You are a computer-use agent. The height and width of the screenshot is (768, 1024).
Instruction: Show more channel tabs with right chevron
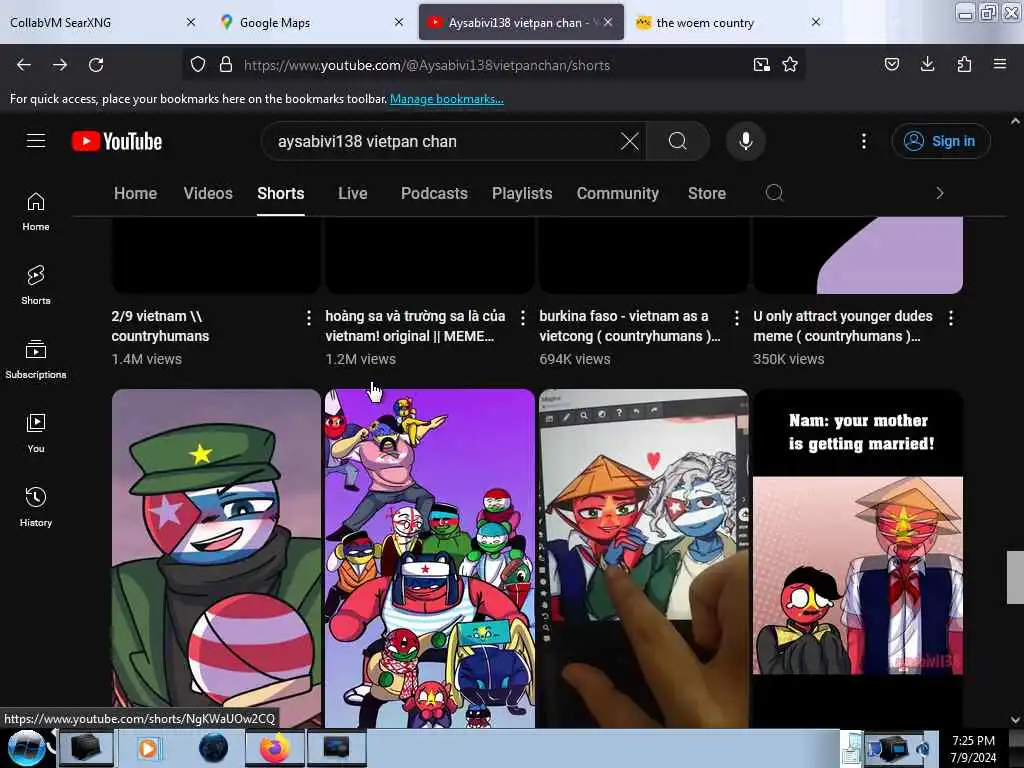940,193
